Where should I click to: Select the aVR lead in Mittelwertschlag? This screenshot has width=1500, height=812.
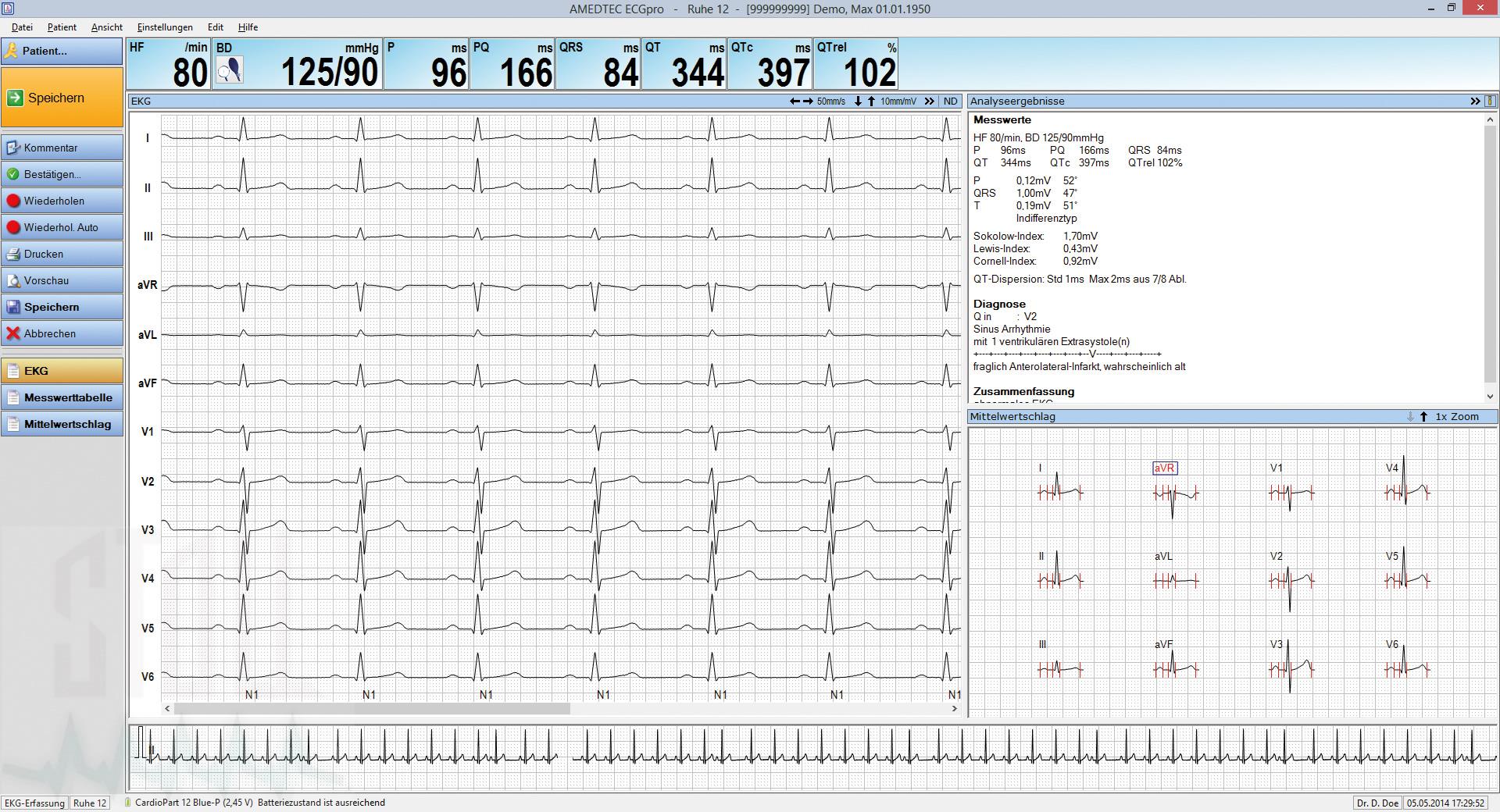click(1164, 468)
